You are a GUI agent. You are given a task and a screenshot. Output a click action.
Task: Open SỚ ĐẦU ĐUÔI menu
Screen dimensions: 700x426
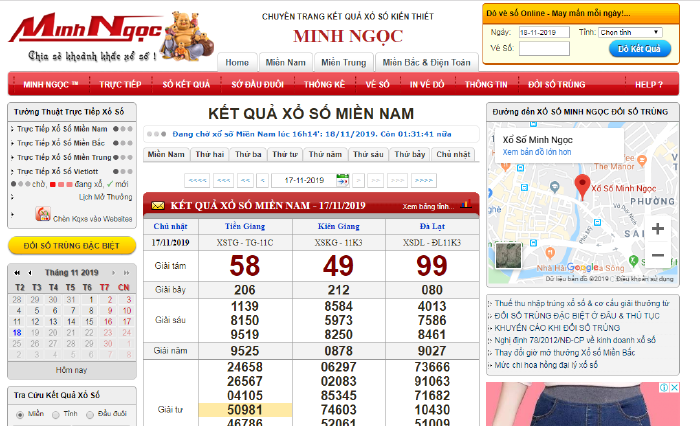coord(258,84)
